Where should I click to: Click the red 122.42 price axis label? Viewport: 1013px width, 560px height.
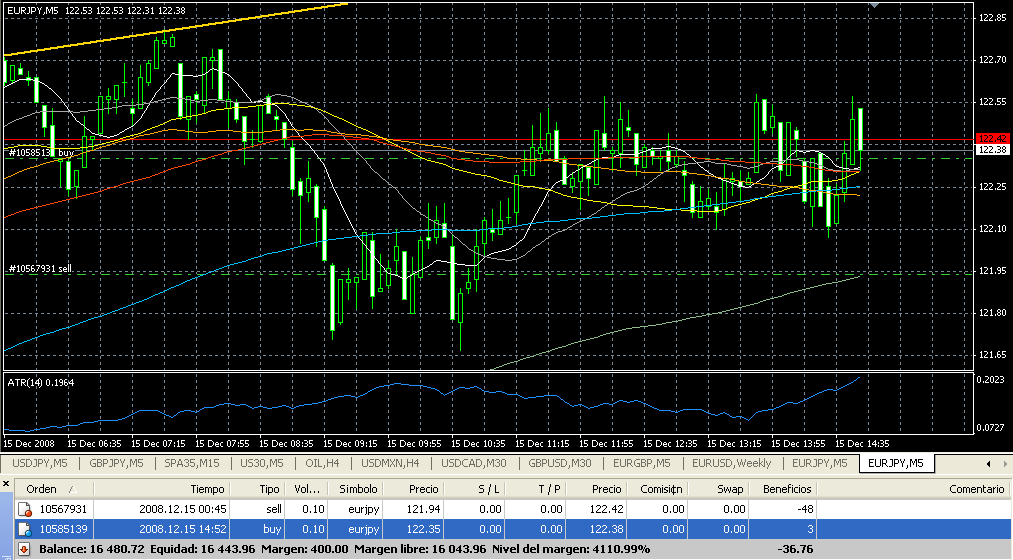[993, 138]
